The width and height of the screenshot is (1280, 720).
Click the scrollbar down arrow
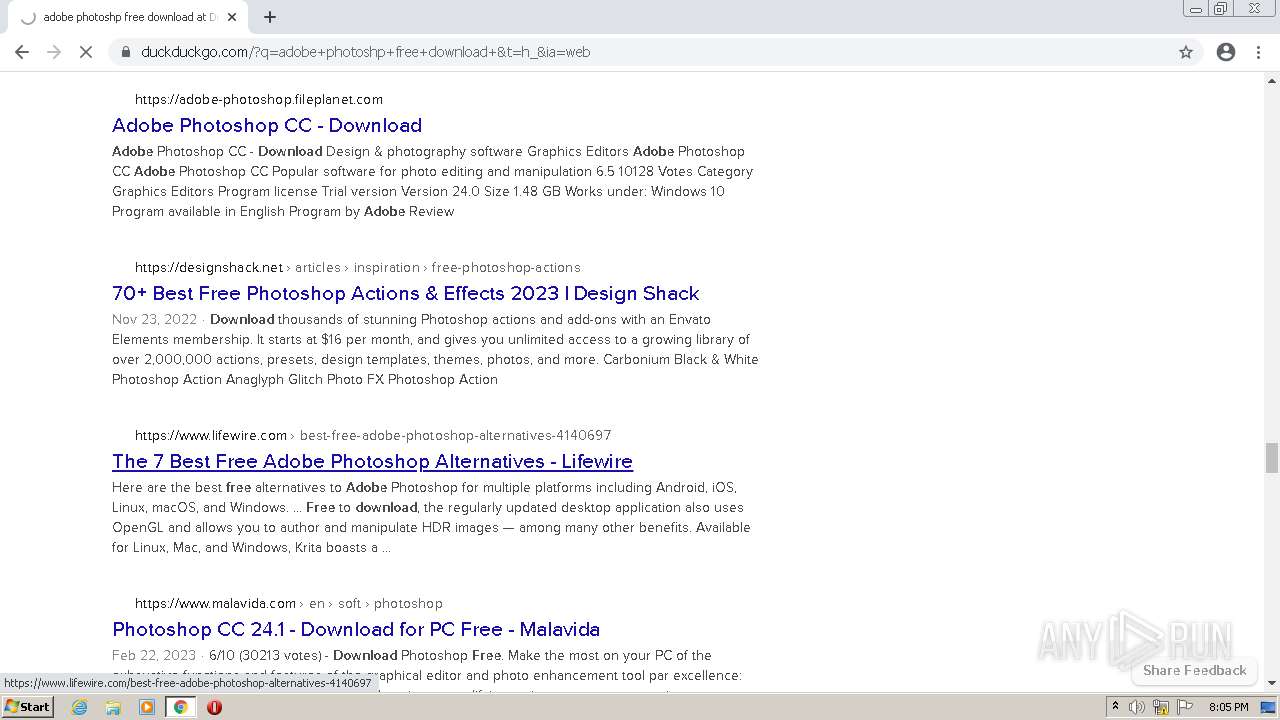[1272, 683]
